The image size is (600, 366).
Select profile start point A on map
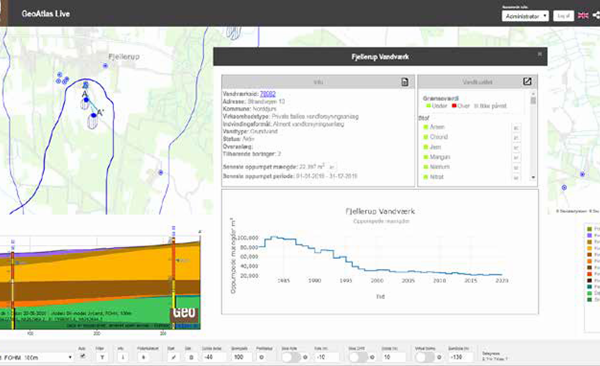pyautogui.click(x=86, y=100)
